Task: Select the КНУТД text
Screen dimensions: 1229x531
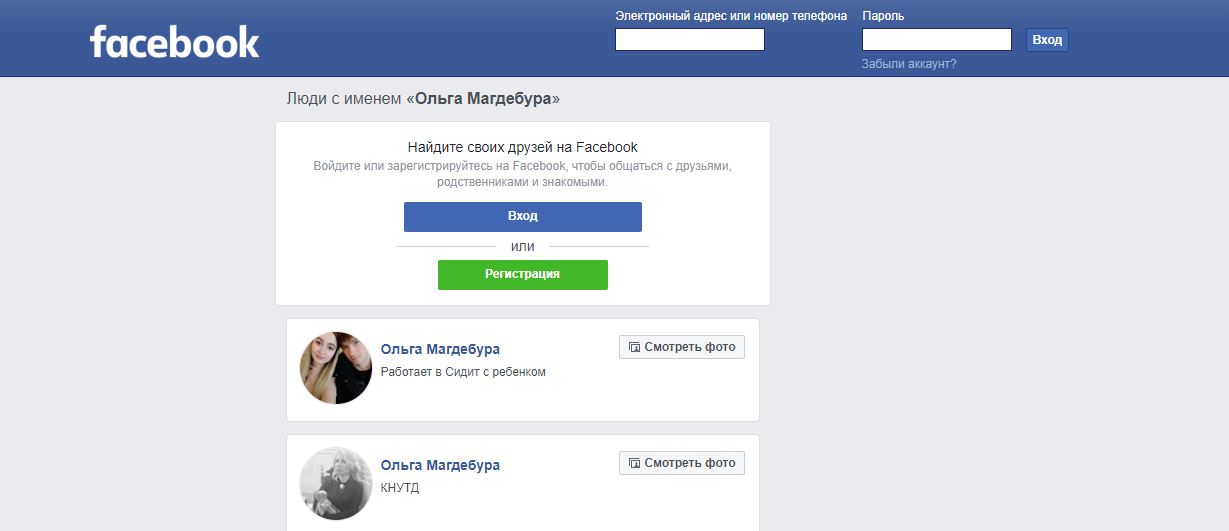Action: (x=400, y=488)
